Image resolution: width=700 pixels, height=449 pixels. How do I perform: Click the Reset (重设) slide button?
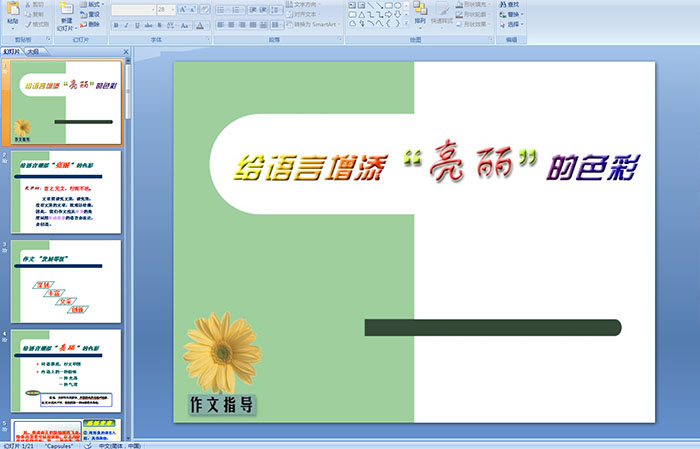90,15
